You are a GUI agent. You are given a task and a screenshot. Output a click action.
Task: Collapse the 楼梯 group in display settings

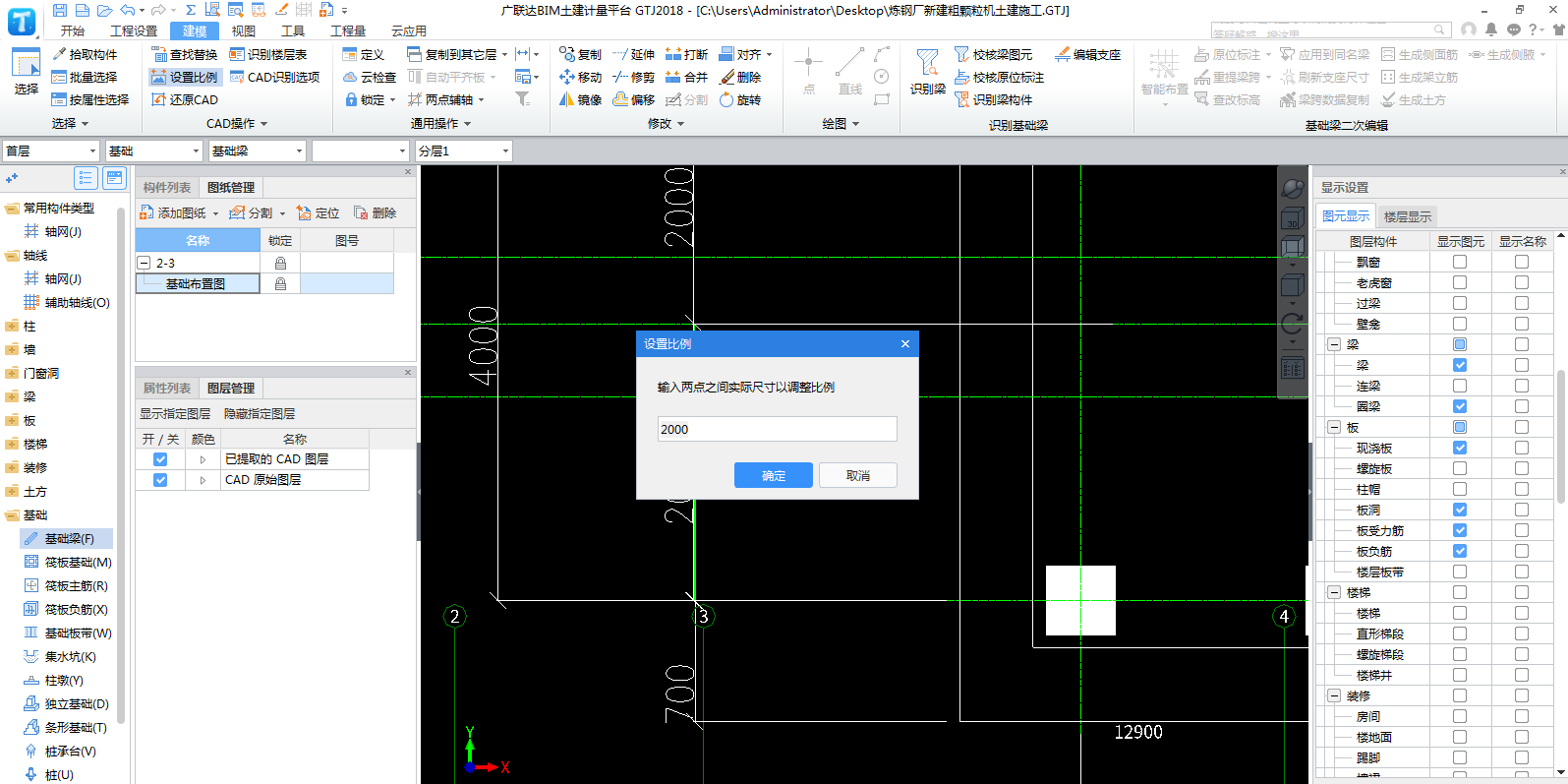coord(1334,592)
